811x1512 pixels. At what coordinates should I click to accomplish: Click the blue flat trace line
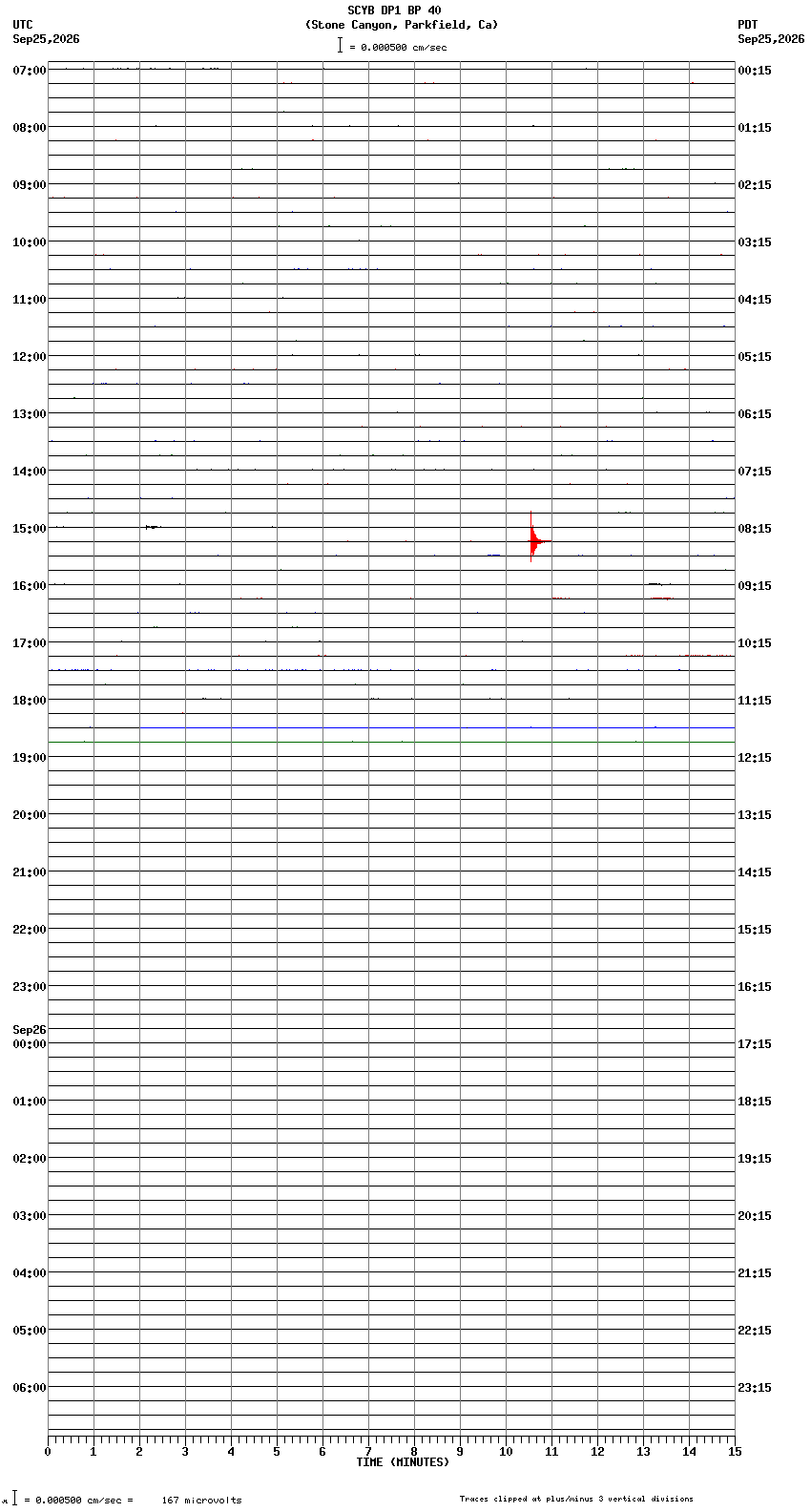point(438,728)
